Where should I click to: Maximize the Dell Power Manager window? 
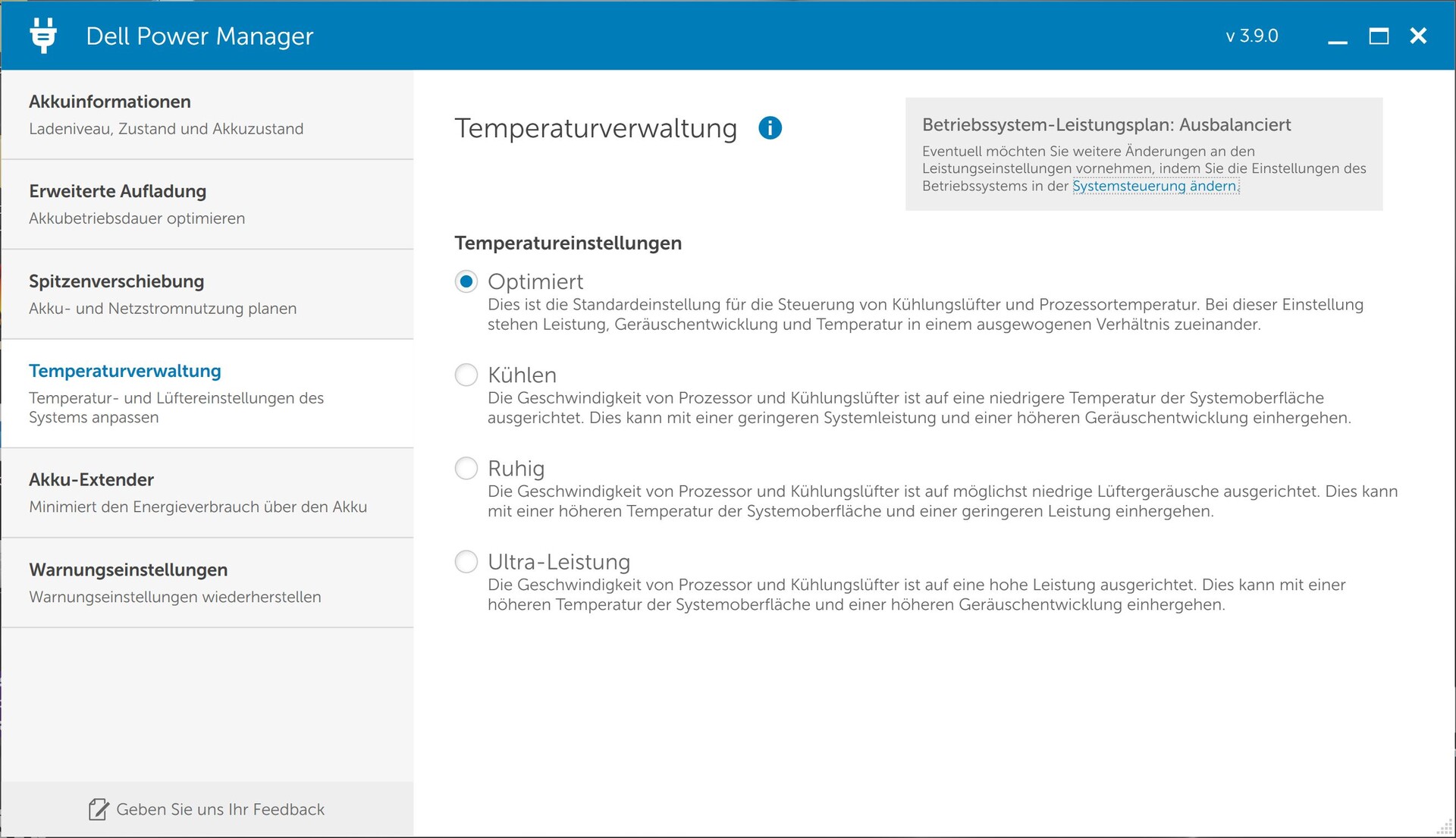click(1379, 36)
